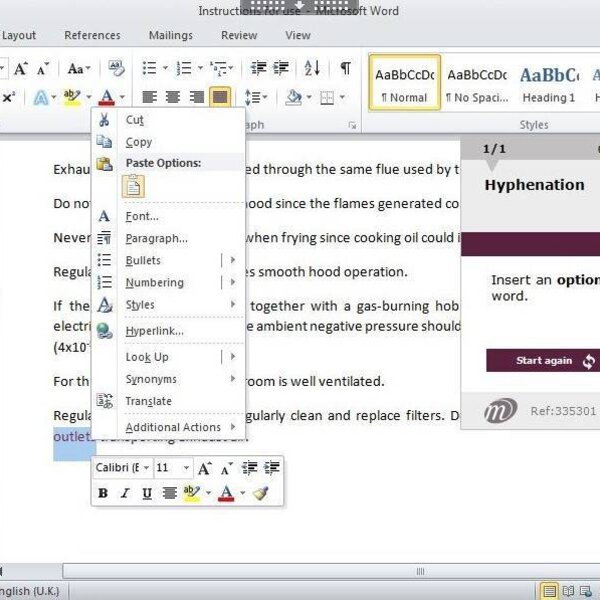Click Decrease Indent on mini toolbar
Screen dimensions: 600x600
click(x=249, y=468)
